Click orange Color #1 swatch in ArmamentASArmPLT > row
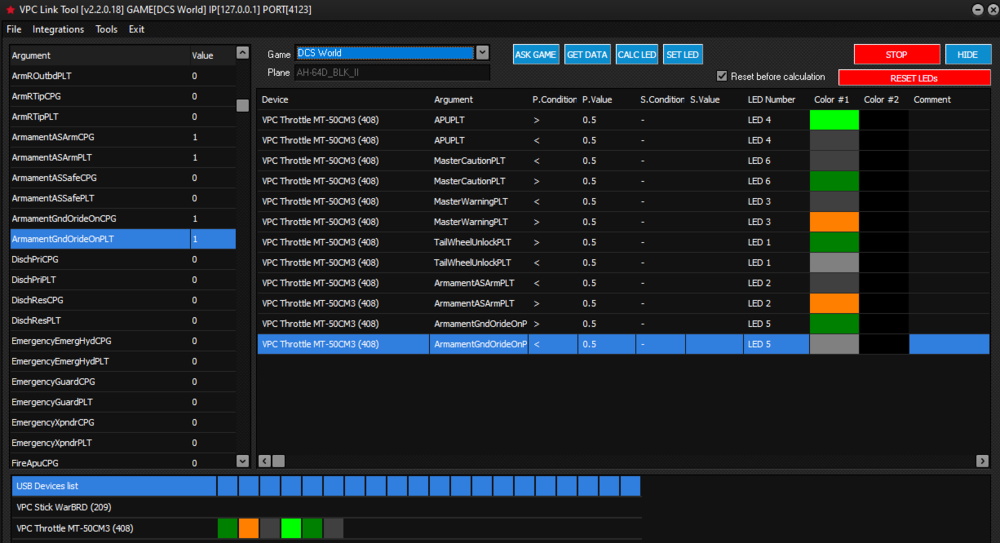The image size is (1000, 543). pyautogui.click(x=834, y=304)
